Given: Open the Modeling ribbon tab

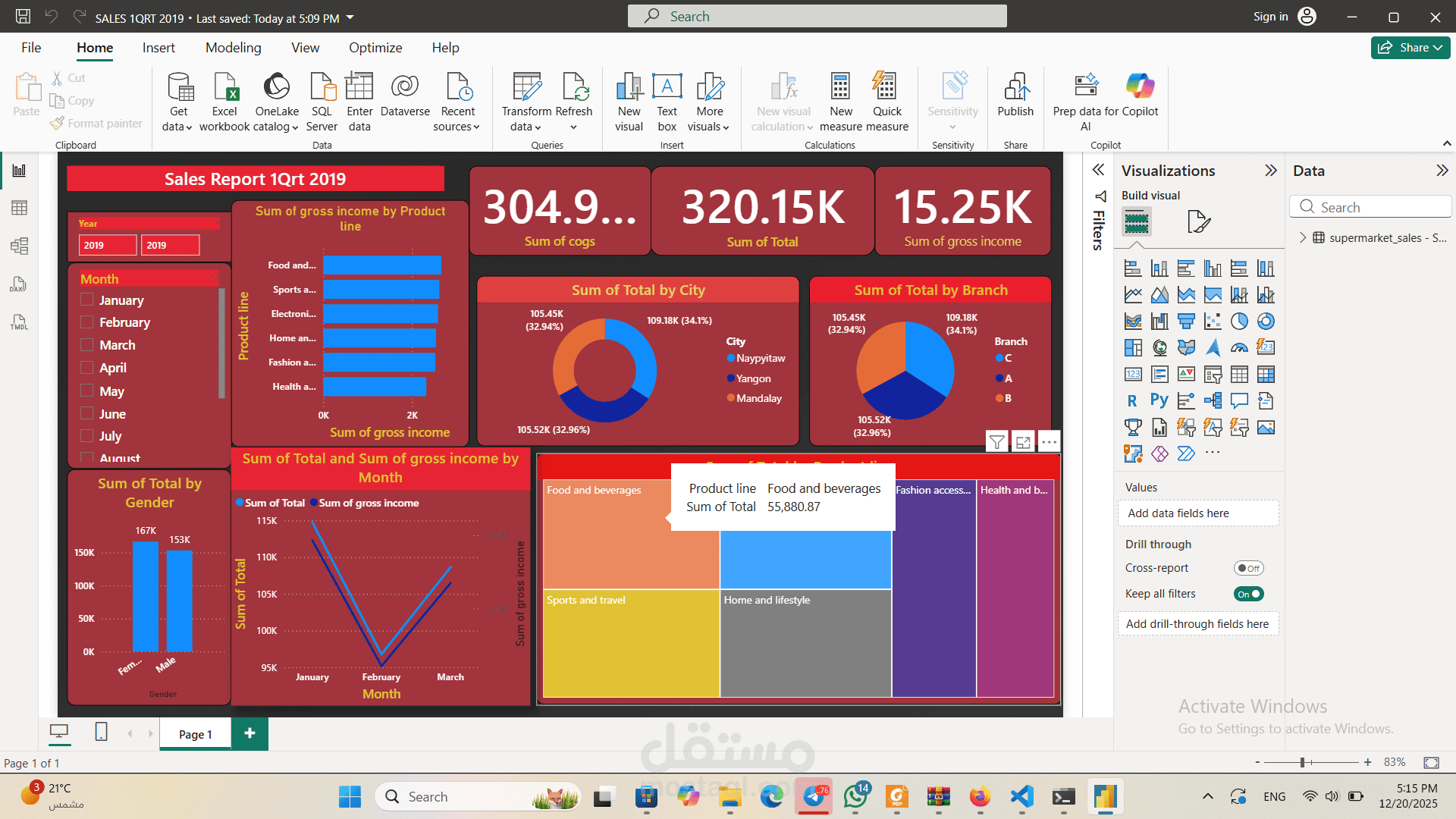Looking at the screenshot, I should [x=233, y=48].
